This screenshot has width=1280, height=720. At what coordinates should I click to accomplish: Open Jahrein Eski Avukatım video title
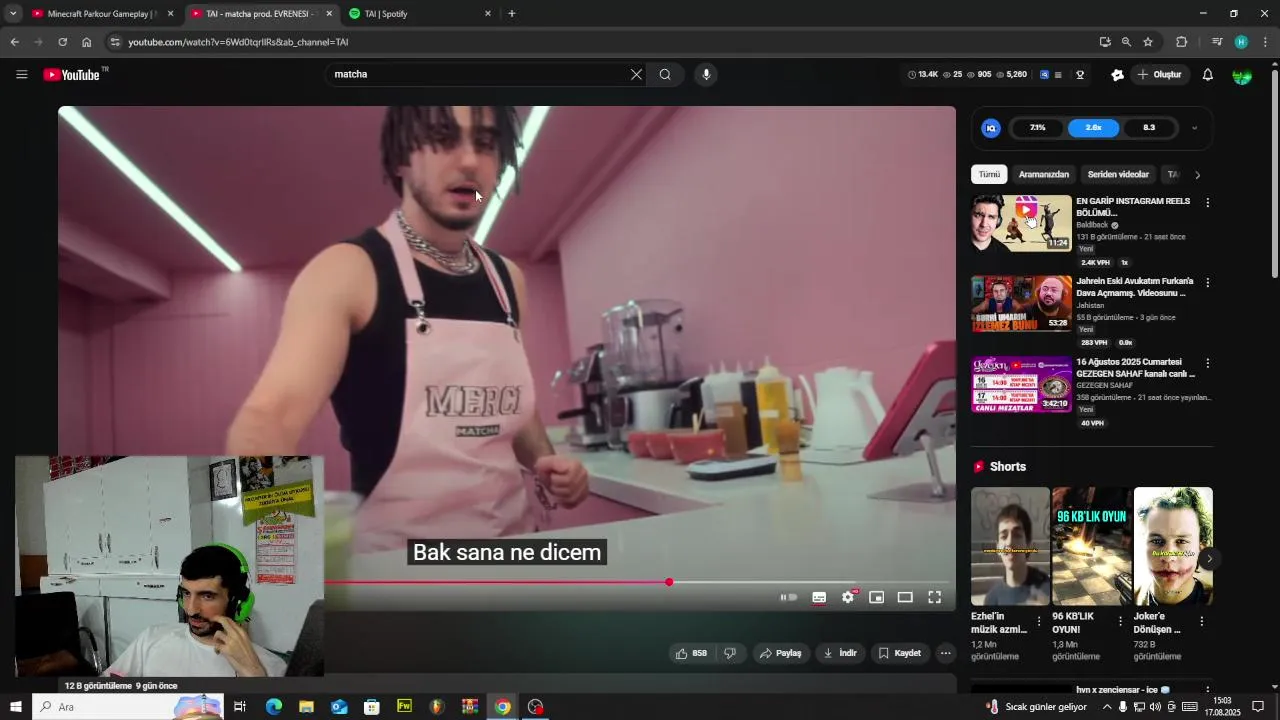[x=1135, y=287]
